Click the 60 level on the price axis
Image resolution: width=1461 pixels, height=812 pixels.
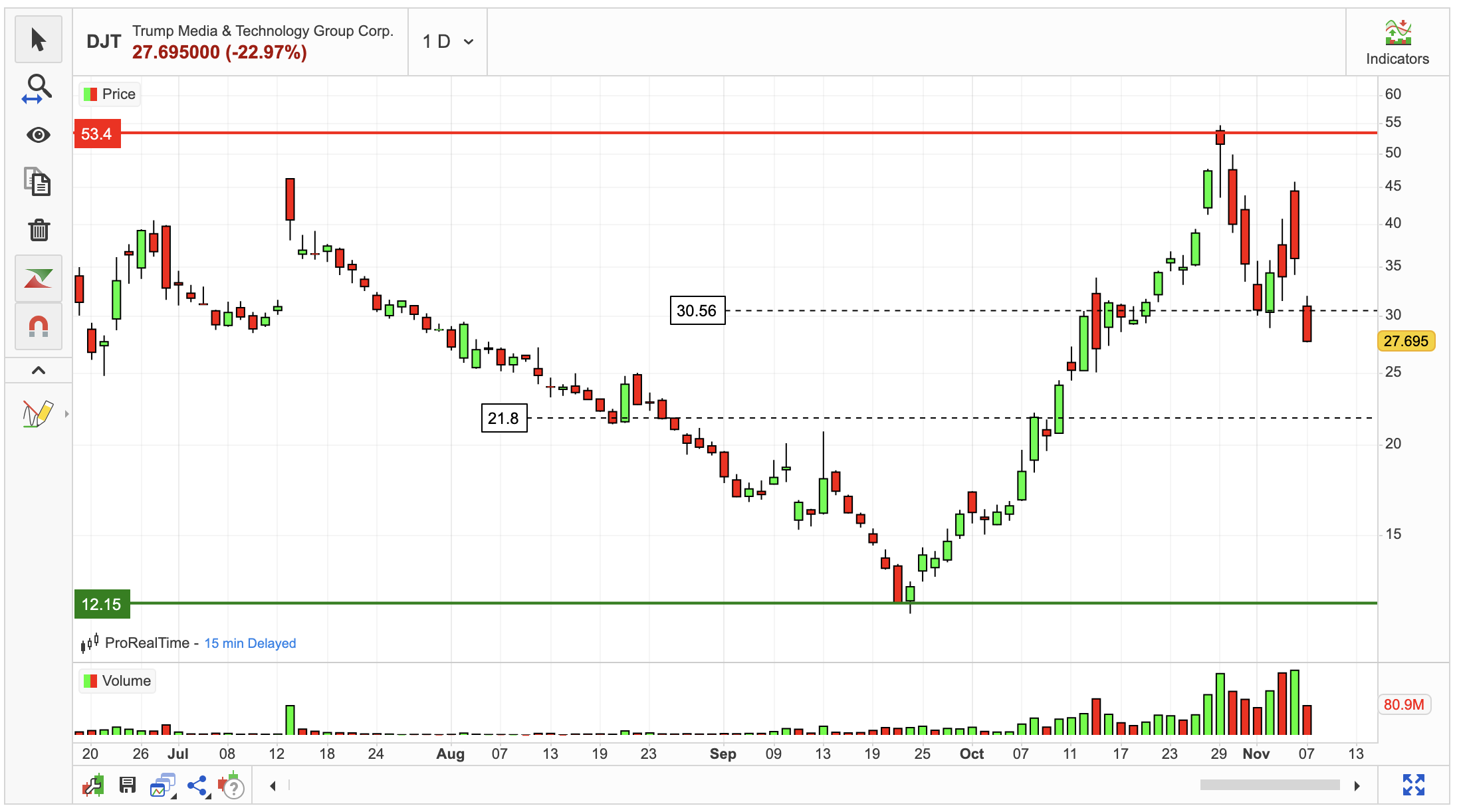point(1393,94)
